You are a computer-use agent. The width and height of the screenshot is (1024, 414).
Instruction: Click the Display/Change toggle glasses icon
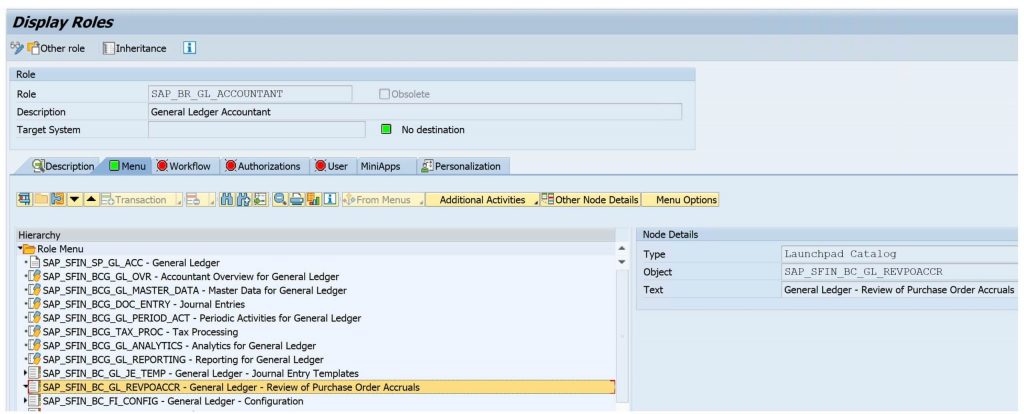pyautogui.click(x=16, y=48)
